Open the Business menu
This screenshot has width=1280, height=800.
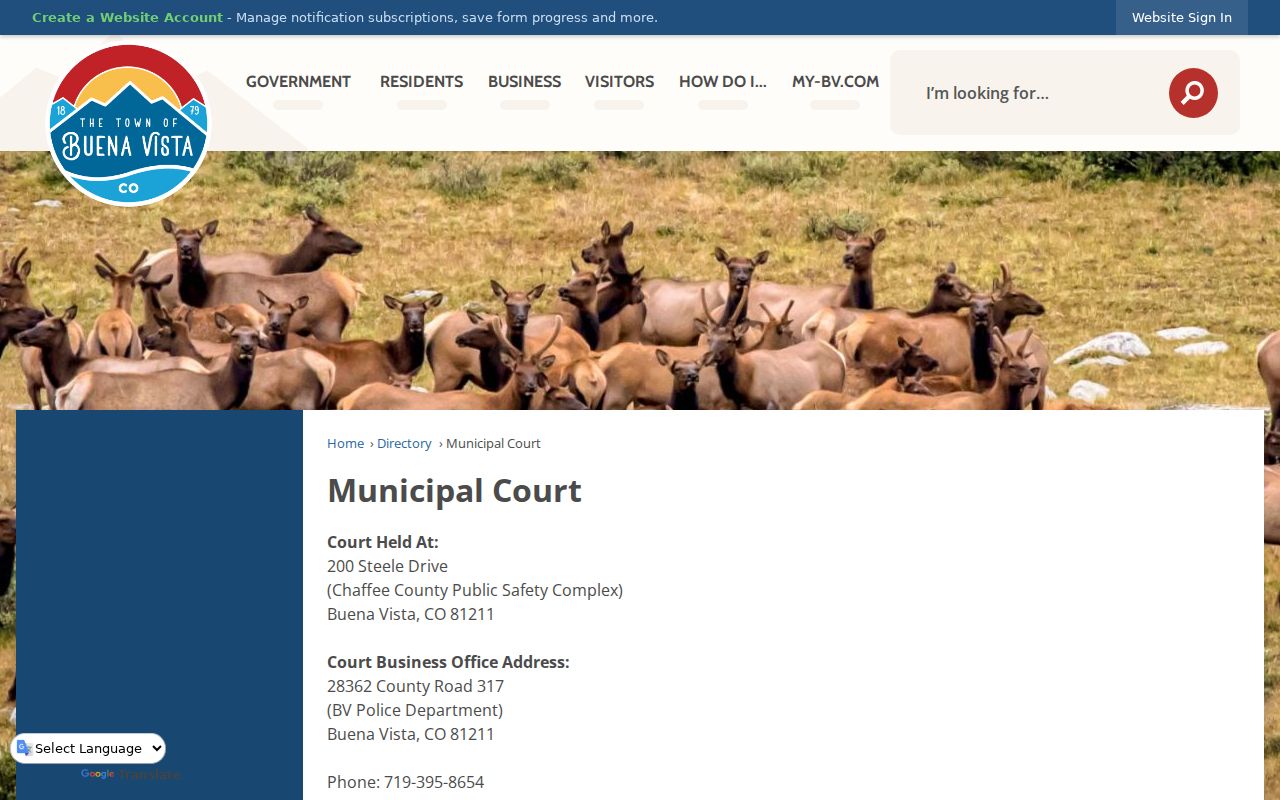coord(524,82)
